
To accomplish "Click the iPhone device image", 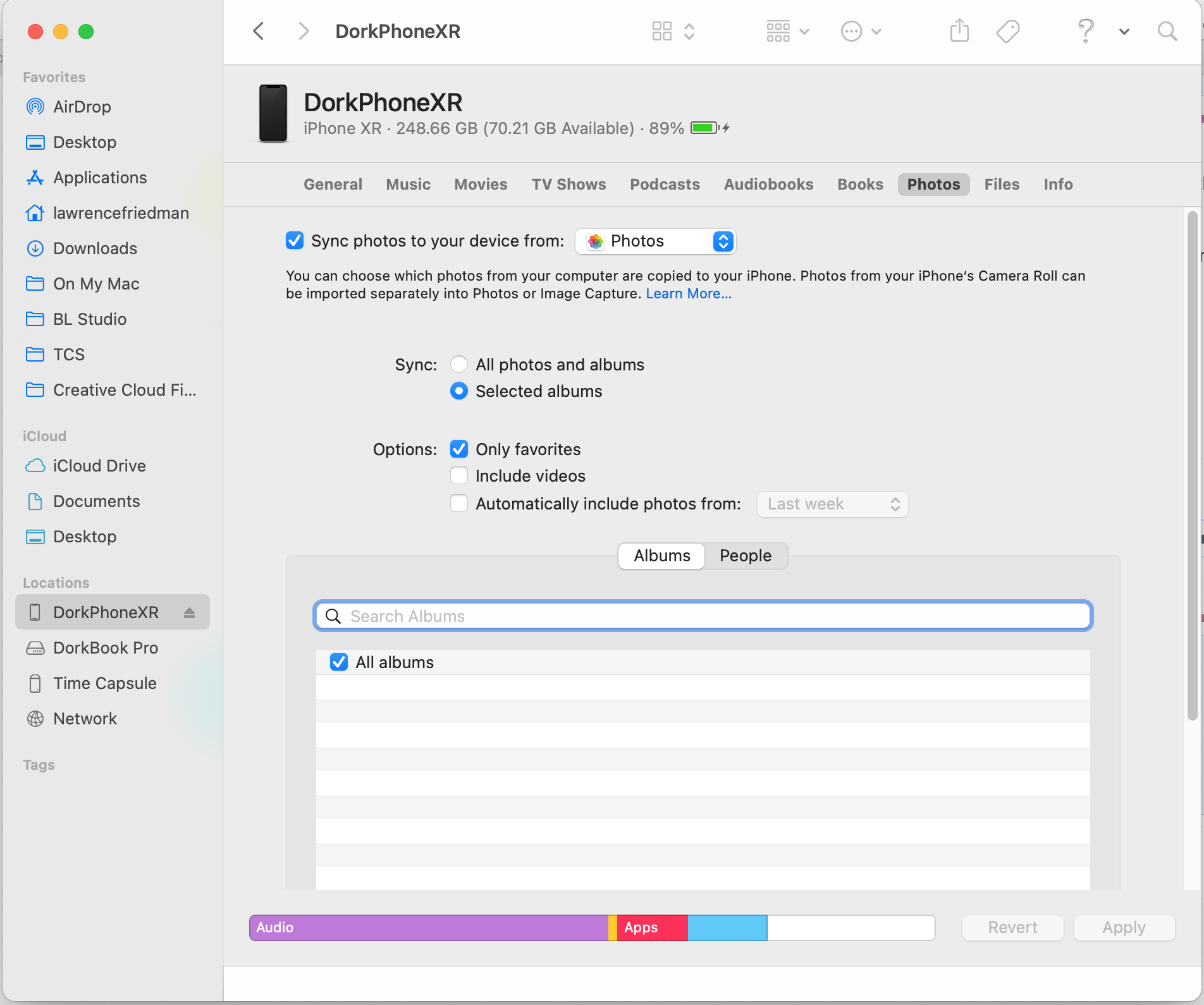I will [273, 114].
